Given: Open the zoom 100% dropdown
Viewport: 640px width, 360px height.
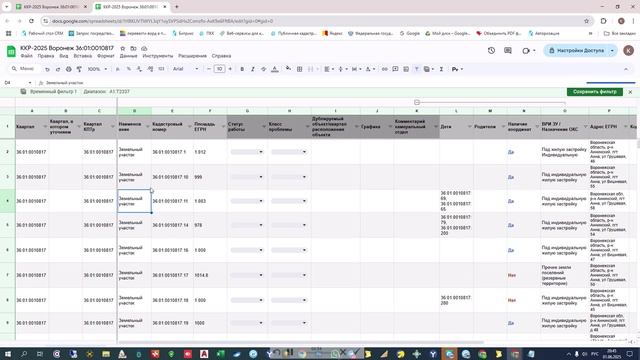Looking at the screenshot, I should [98, 69].
